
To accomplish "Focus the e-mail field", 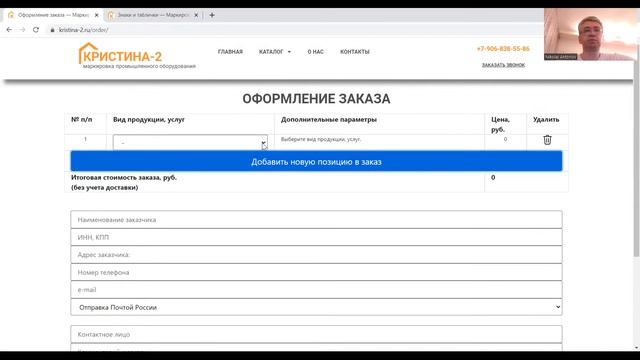I will pos(316,290).
